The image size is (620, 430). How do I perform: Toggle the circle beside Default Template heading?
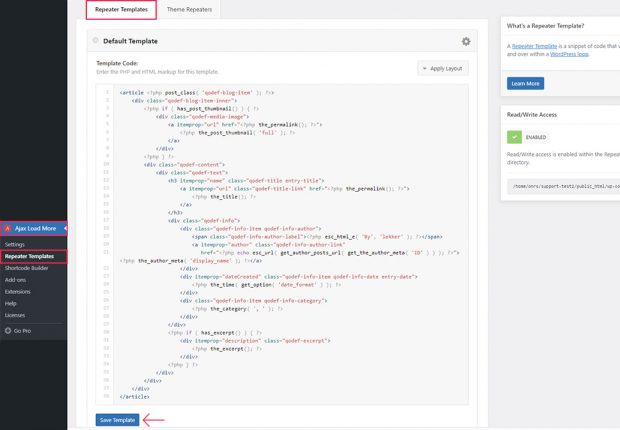coord(95,41)
